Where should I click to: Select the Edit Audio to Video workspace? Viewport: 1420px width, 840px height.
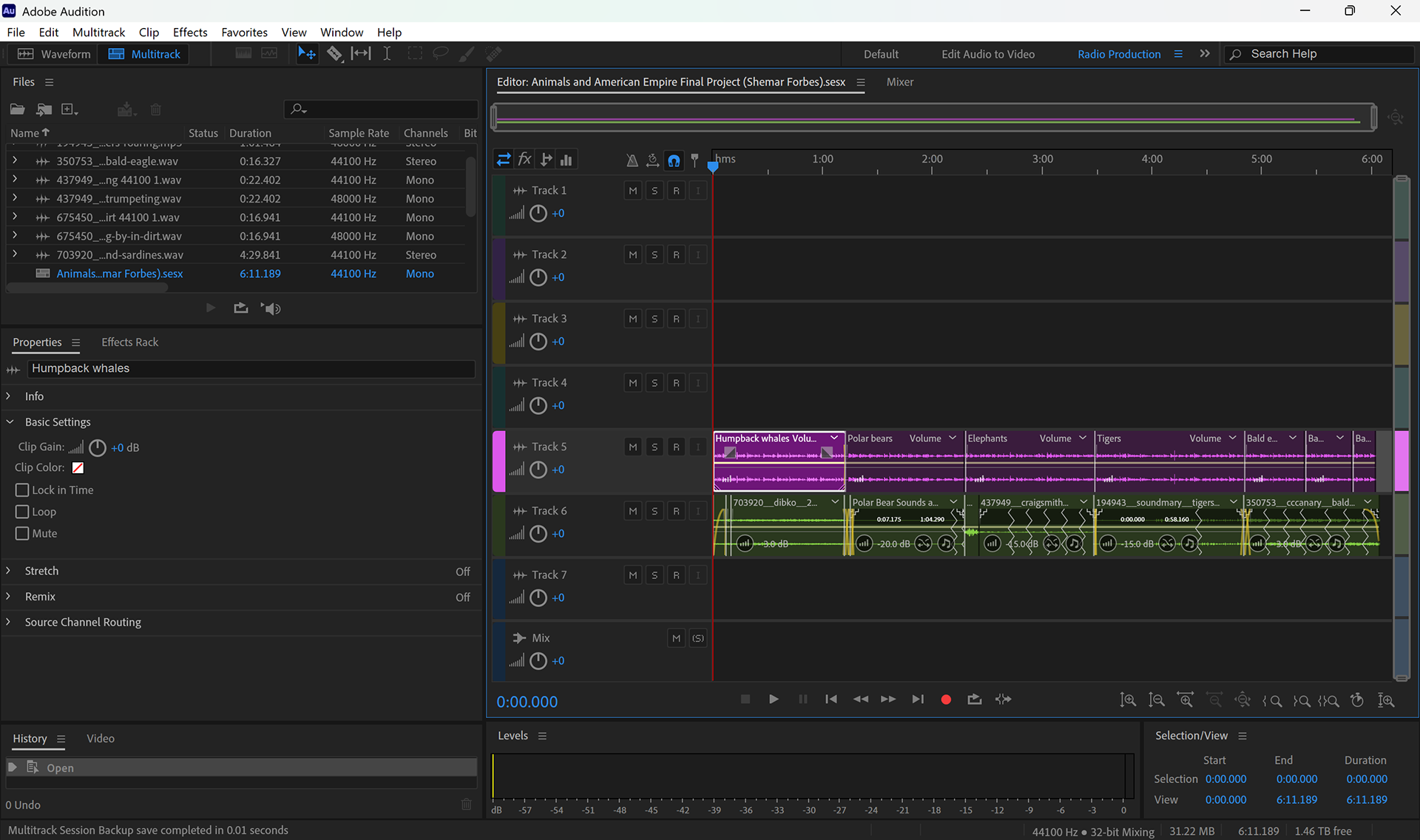[987, 54]
